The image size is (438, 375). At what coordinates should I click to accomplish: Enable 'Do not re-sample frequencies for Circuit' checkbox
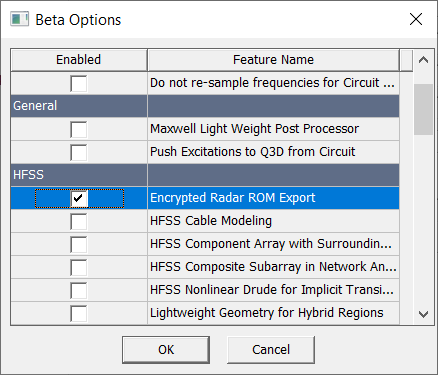click(79, 83)
